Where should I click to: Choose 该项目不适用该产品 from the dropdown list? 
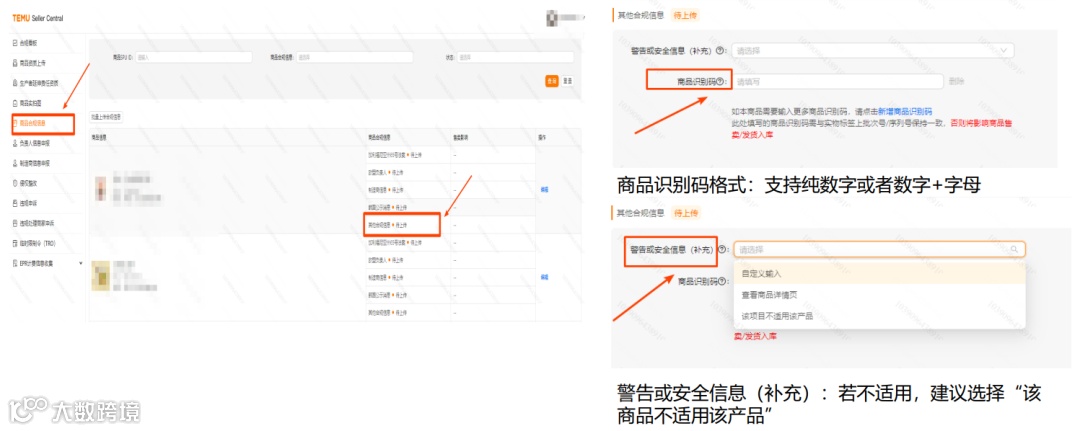tap(880, 316)
